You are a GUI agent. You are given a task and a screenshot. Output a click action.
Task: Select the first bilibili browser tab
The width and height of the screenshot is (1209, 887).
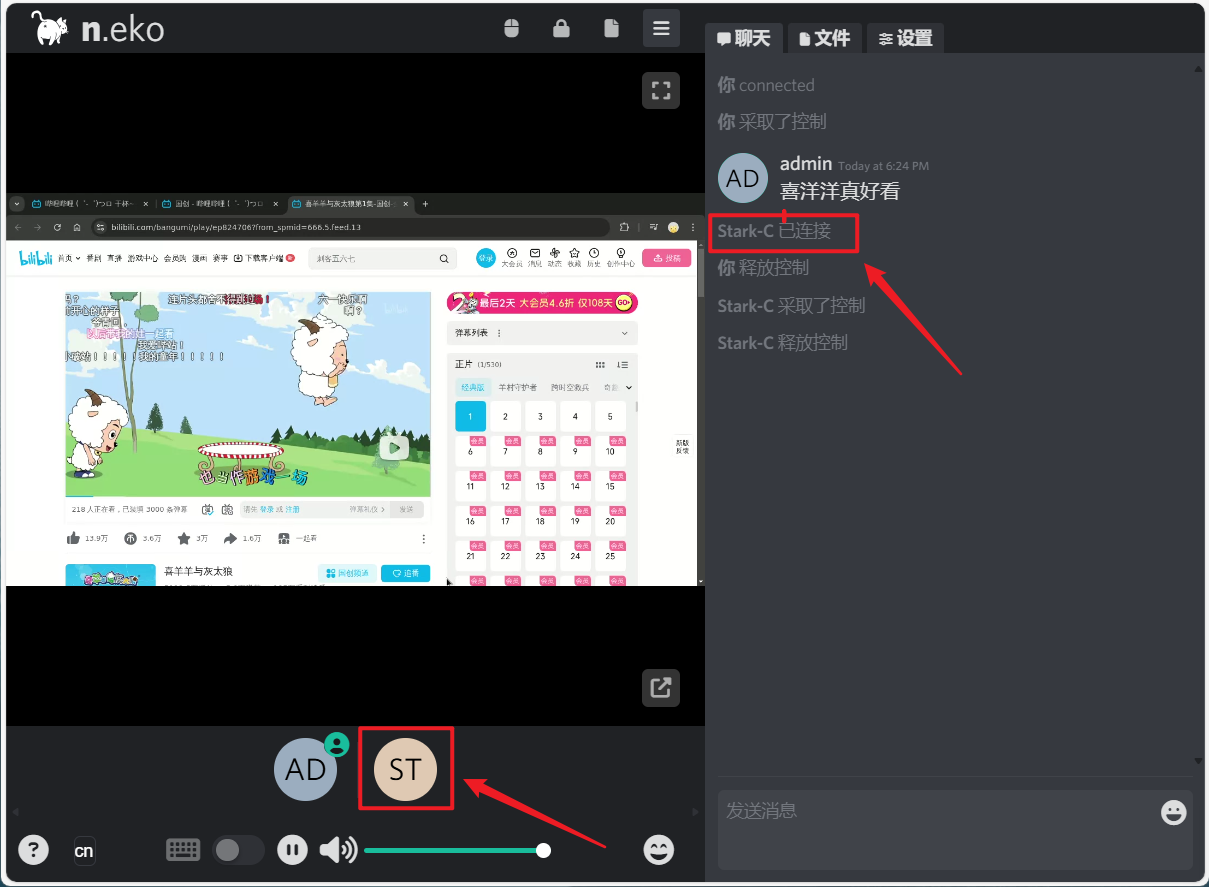tap(90, 203)
